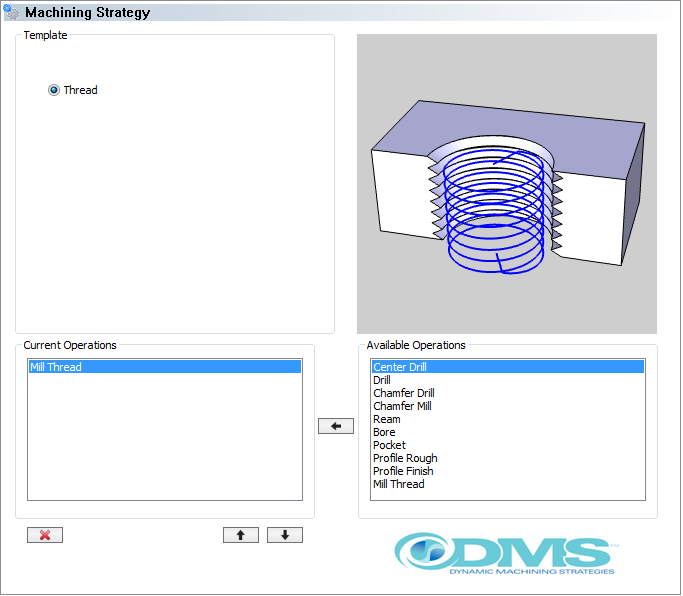The height and width of the screenshot is (596, 683).
Task: Move selected operation down
Action: pyautogui.click(x=285, y=535)
